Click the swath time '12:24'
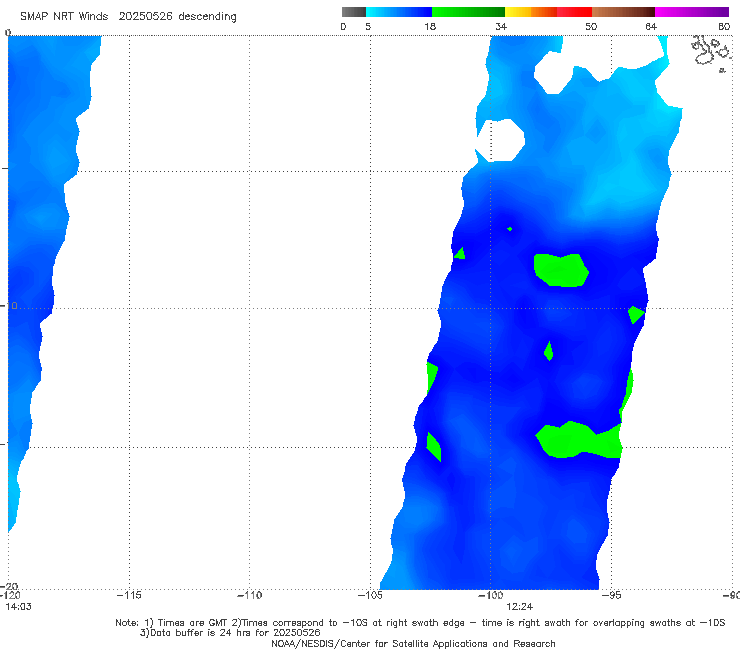This screenshot has height=650, width=740. point(520,607)
